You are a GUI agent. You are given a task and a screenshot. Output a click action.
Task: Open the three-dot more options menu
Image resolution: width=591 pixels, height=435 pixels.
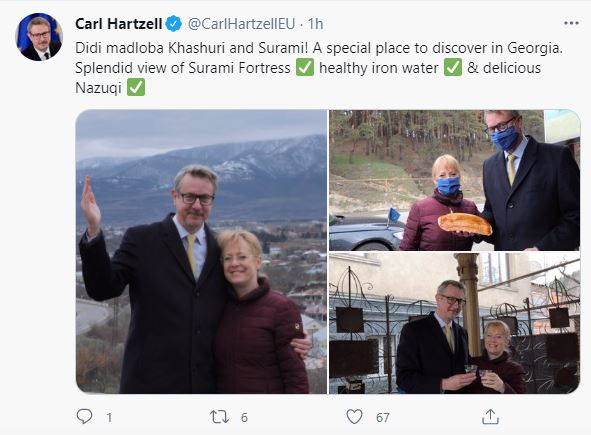(571, 23)
